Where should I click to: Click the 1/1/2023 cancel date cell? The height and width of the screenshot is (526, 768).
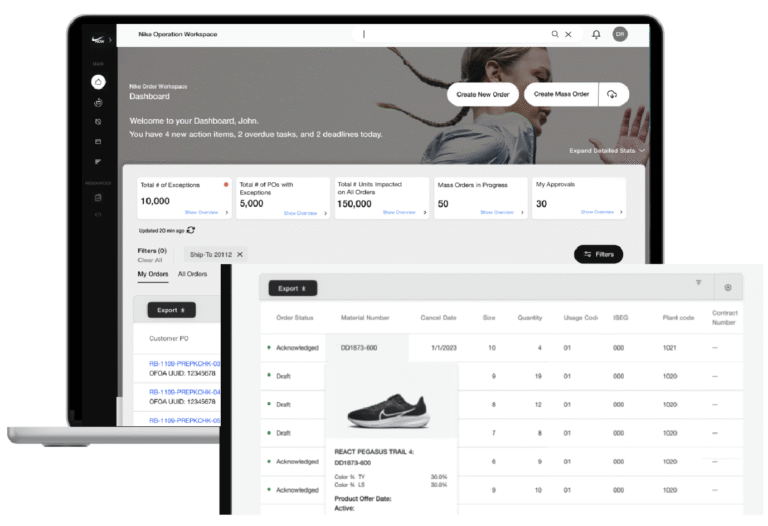point(444,348)
